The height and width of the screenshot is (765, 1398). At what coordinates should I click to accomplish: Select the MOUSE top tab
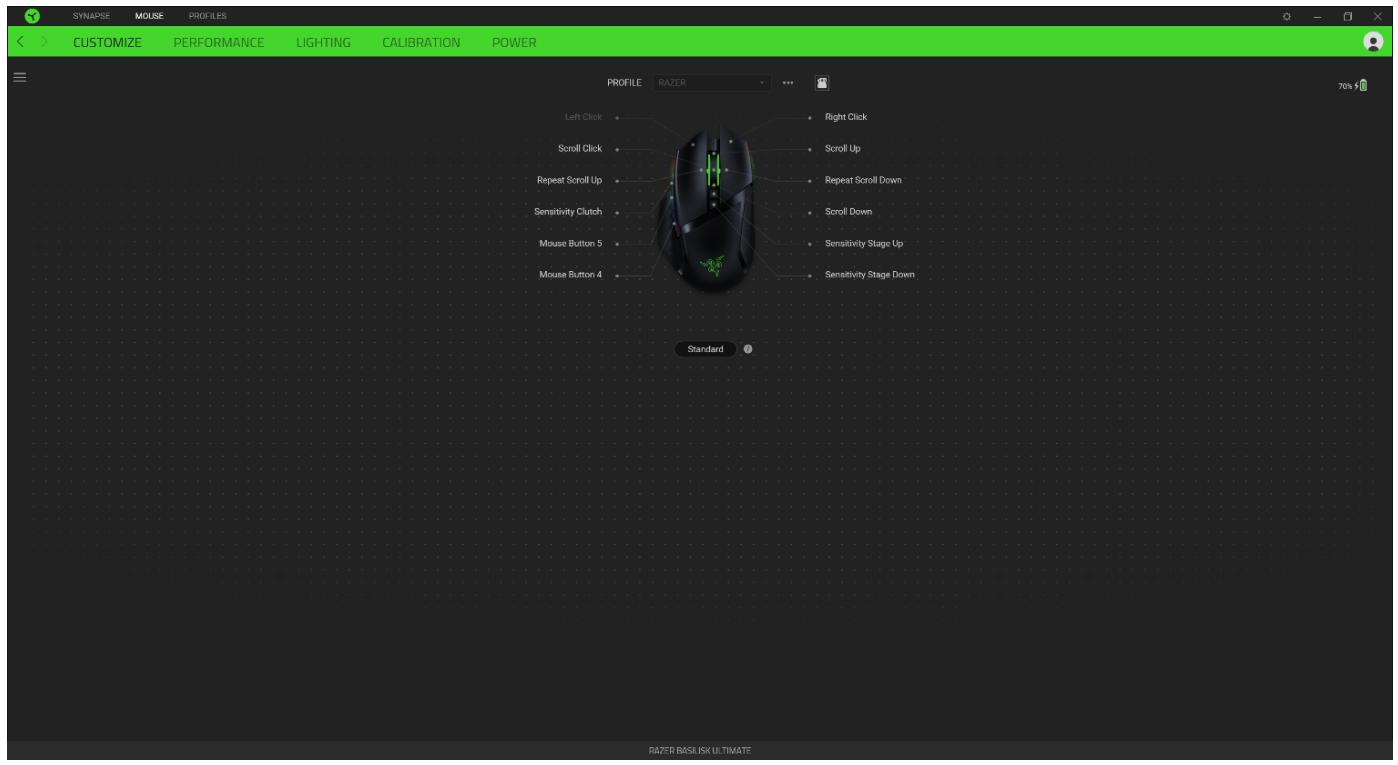149,16
